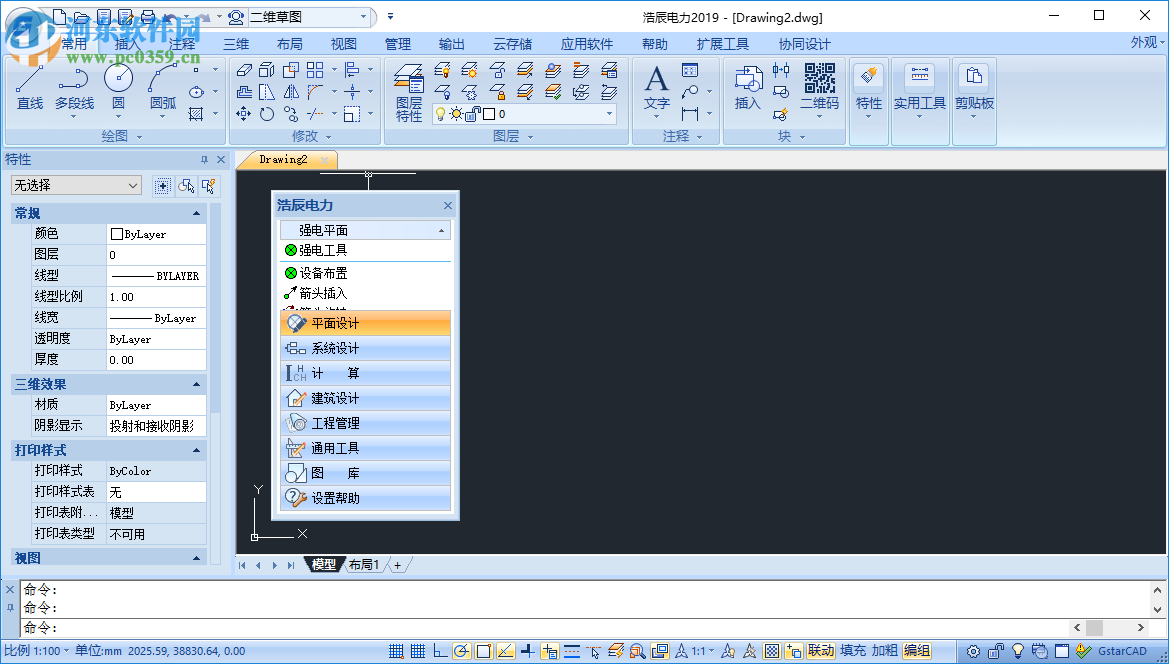
Task: Click the Hatch tool in 绘图 panel
Action: point(196,114)
